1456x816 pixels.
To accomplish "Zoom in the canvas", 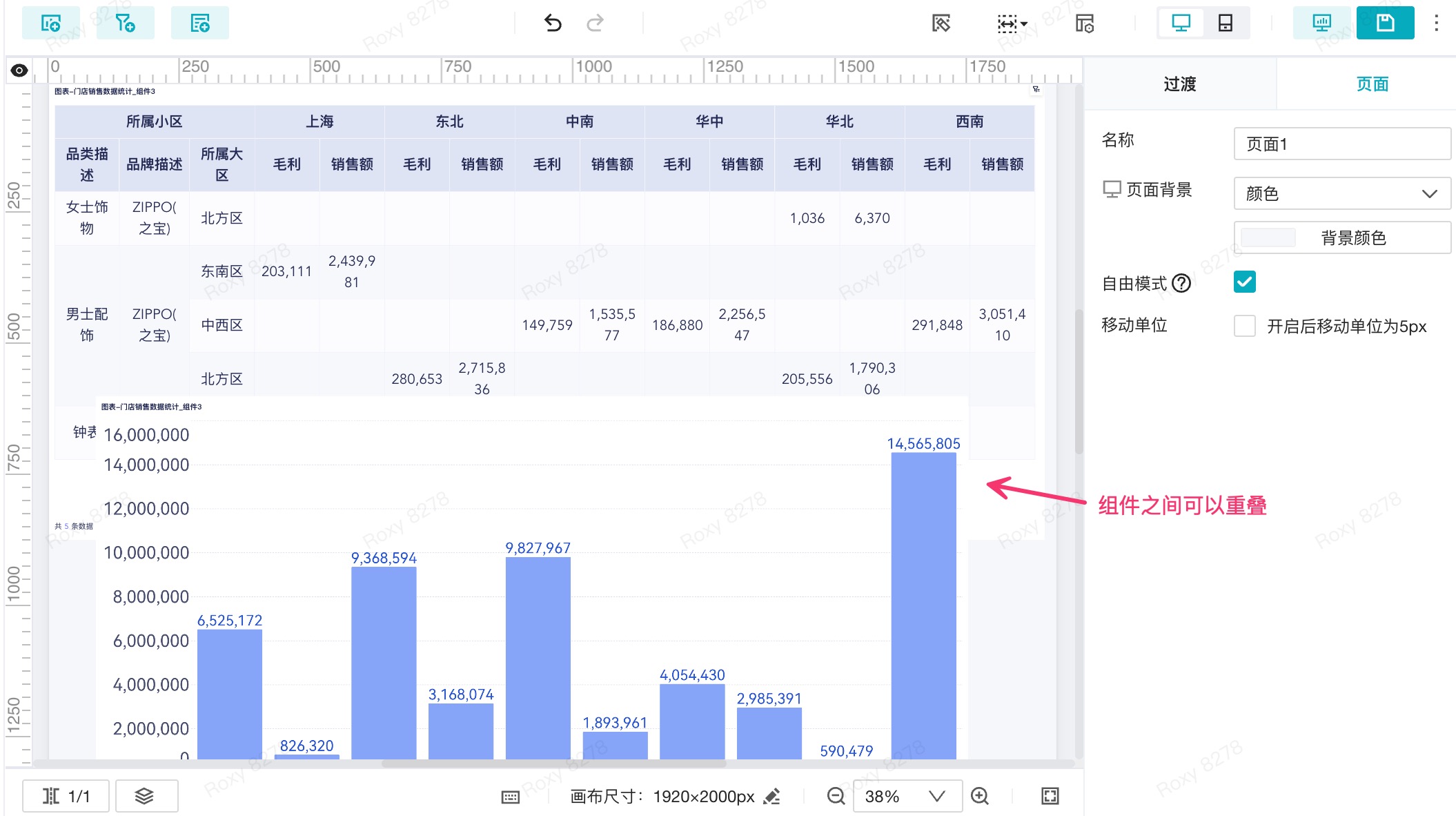I will point(980,796).
